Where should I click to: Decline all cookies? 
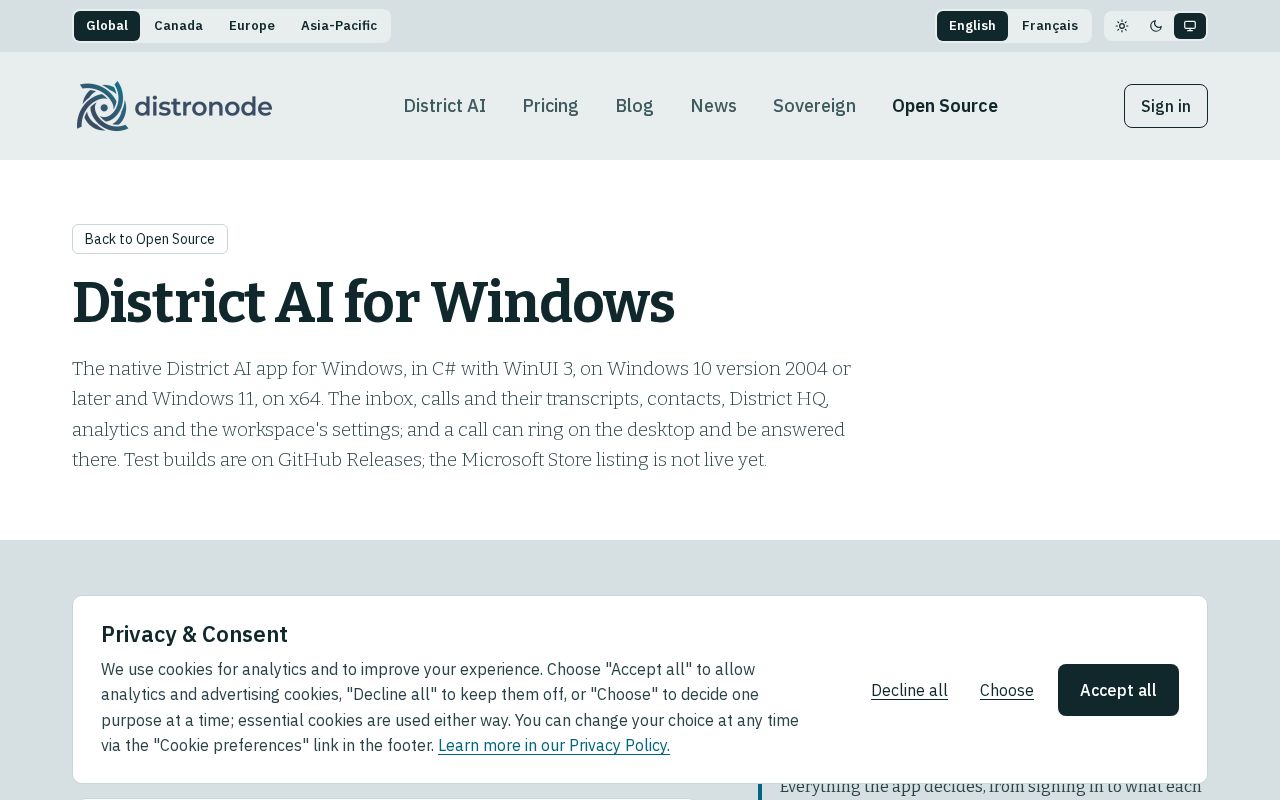pyautogui.click(x=909, y=690)
